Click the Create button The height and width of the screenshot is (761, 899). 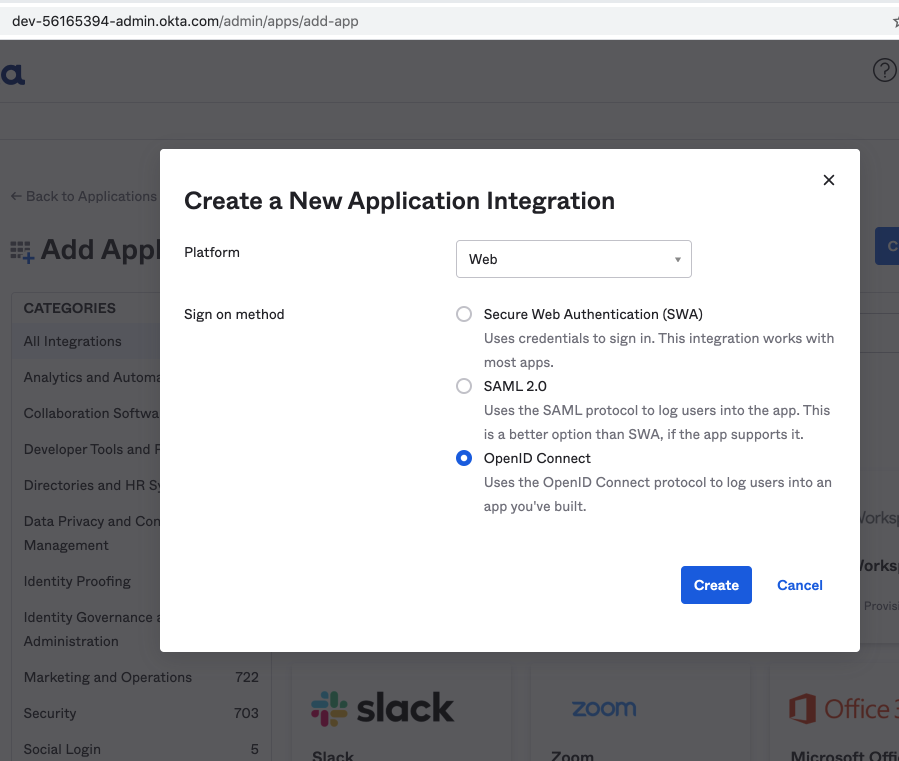coord(716,585)
